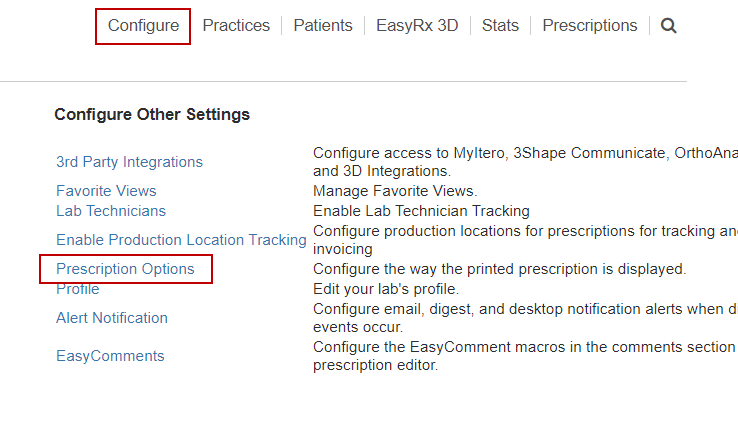This screenshot has height=430, width=738.
Task: Click the Profile link
Action: point(78,289)
